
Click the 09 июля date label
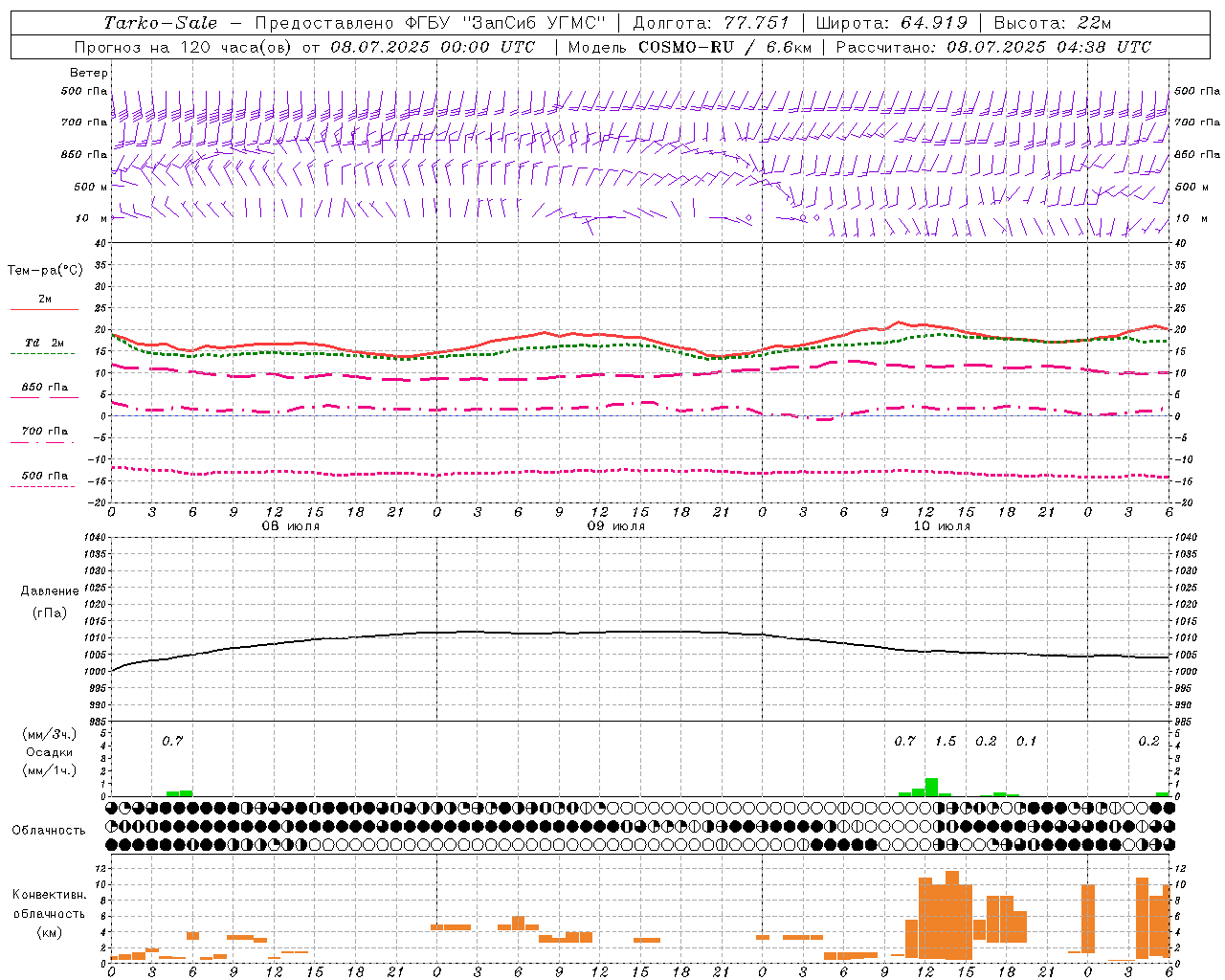pos(616,526)
